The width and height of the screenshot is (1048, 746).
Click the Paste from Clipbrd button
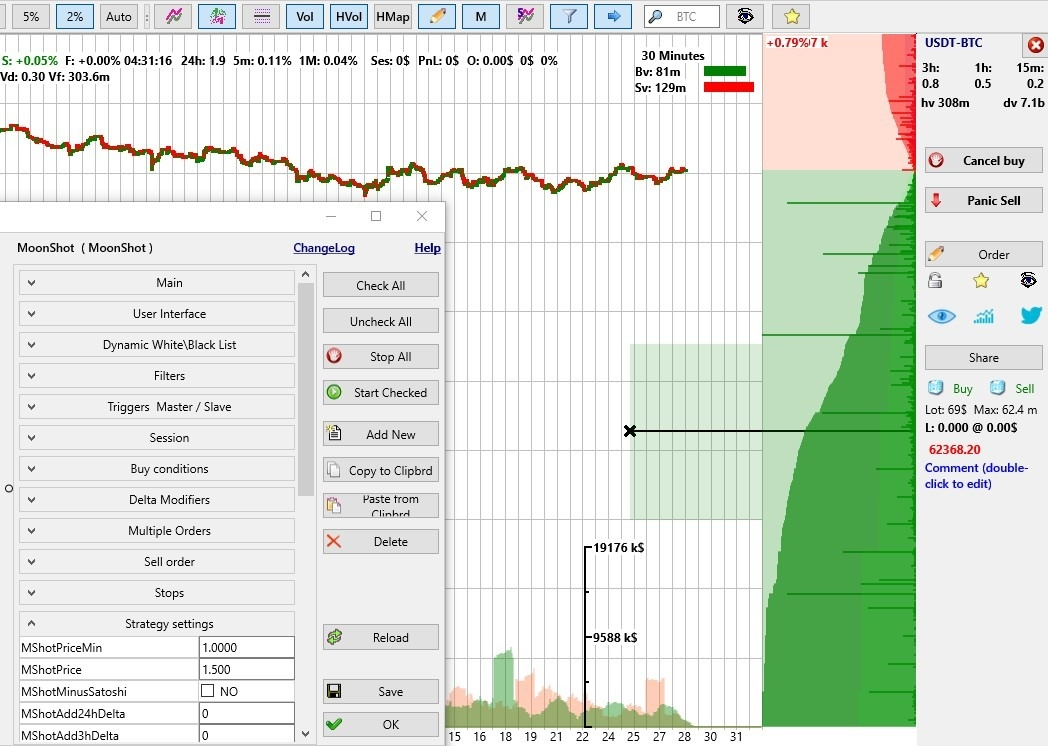point(381,505)
